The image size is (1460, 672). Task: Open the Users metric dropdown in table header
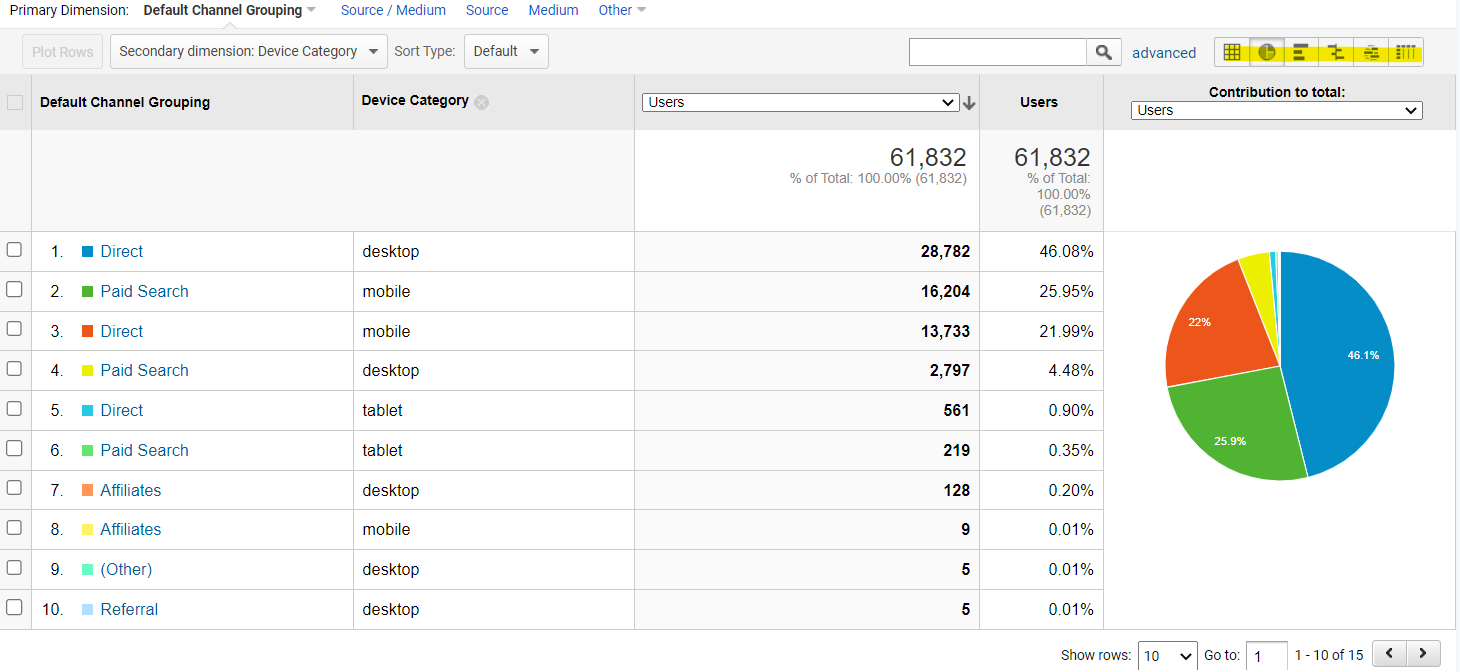[x=800, y=102]
